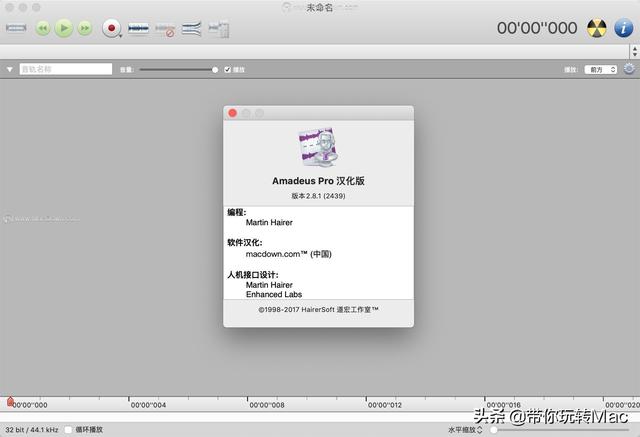Click macdown.com credit text
This screenshot has height=437, width=640.
click(289, 254)
